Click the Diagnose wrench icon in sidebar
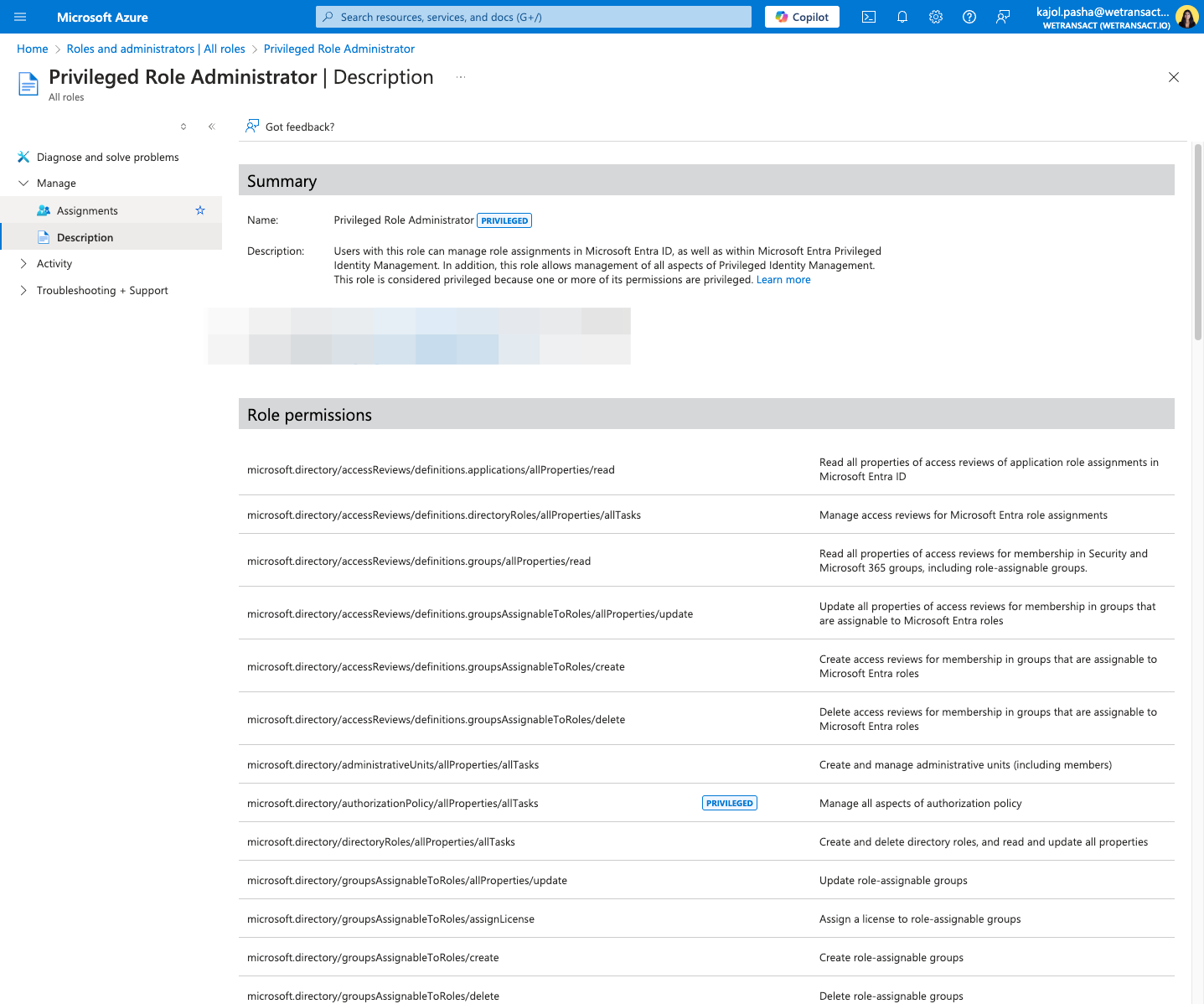This screenshot has width=1204, height=1004. [23, 157]
